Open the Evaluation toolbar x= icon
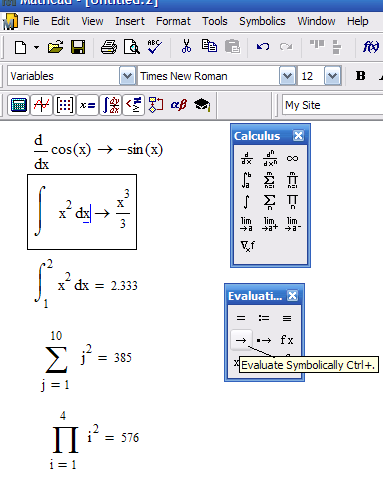Screen dimensions: 383x486 click(87, 105)
